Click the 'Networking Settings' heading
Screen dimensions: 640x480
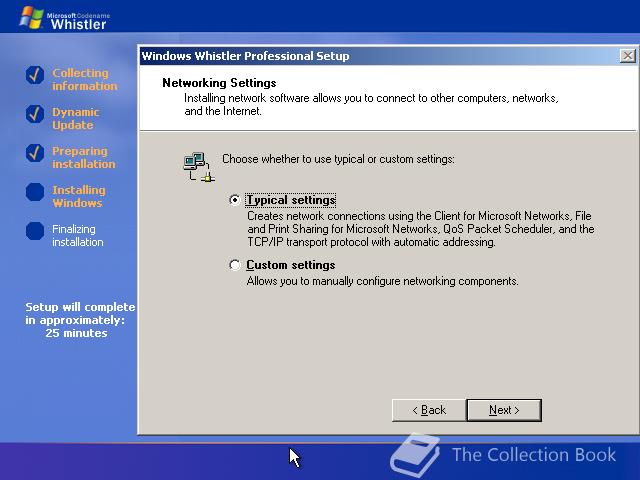(219, 83)
